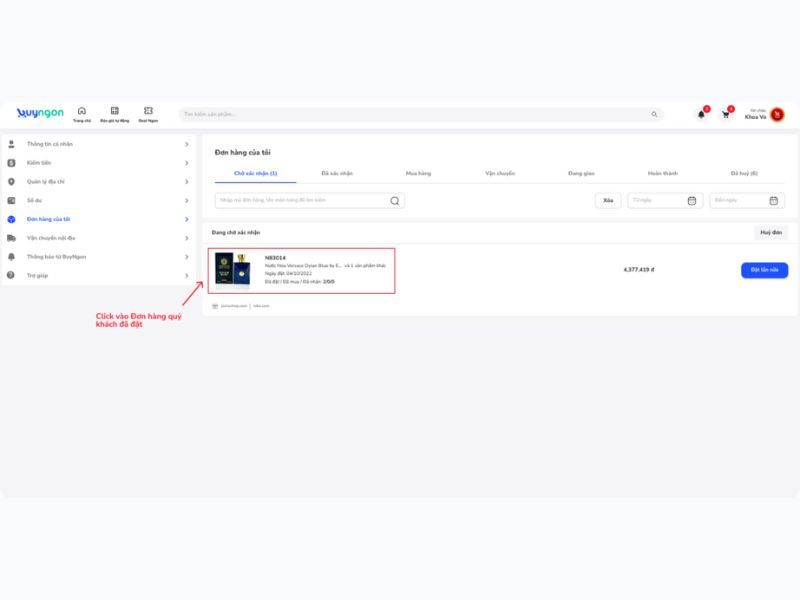Open the Quản lý địa chỉ menu item
The image size is (800, 600).
click(98, 182)
